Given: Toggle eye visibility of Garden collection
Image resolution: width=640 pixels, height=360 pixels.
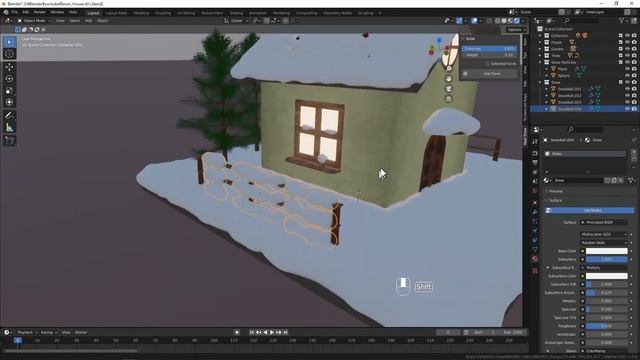Looking at the screenshot, I should 627,49.
